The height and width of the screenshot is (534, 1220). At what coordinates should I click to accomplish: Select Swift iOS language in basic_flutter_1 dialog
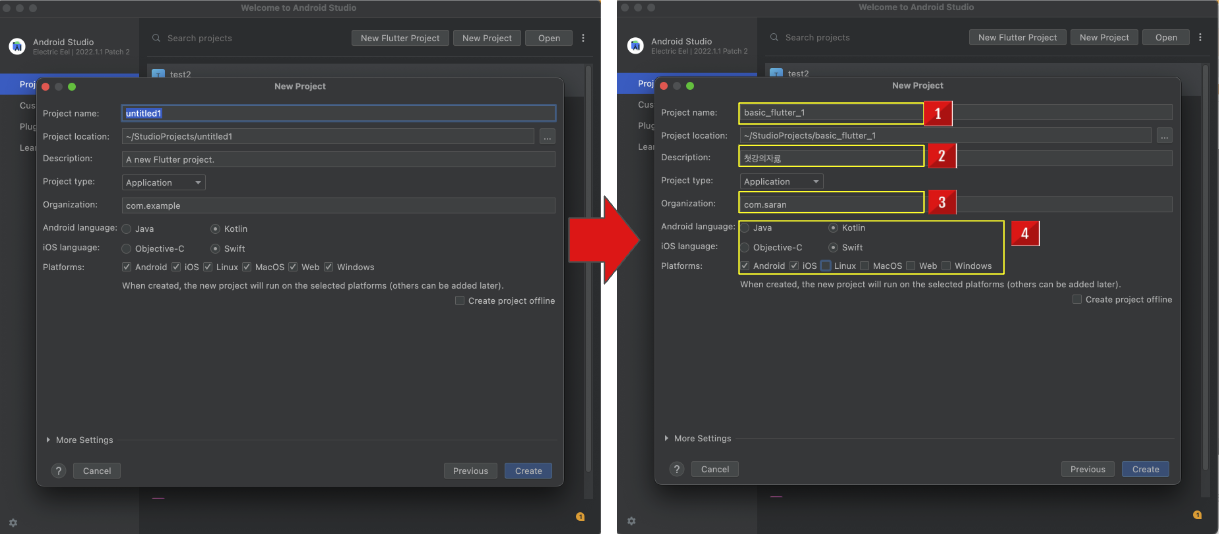coord(833,247)
